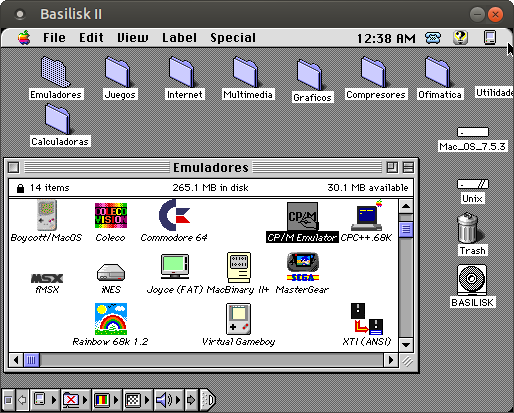The image size is (514, 413).
Task: Select the Rainbow 68k 1.2 icon
Action: point(111,319)
